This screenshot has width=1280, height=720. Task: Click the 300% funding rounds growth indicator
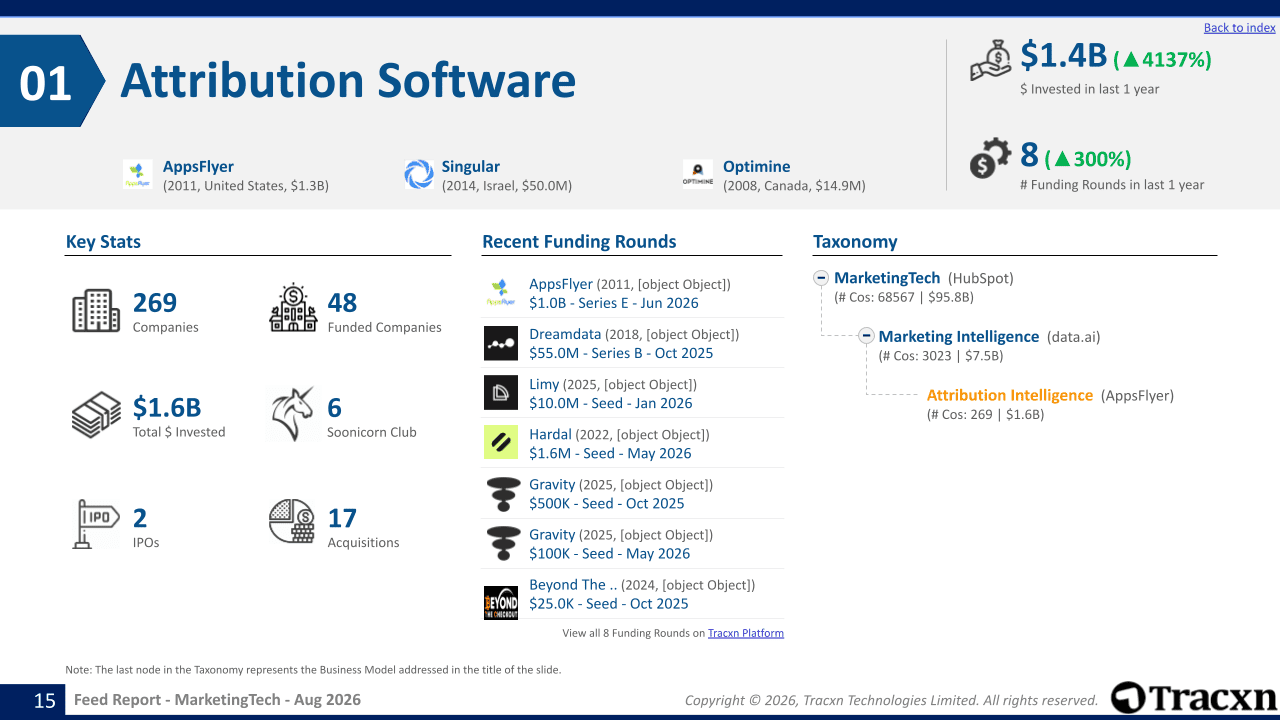1088,159
